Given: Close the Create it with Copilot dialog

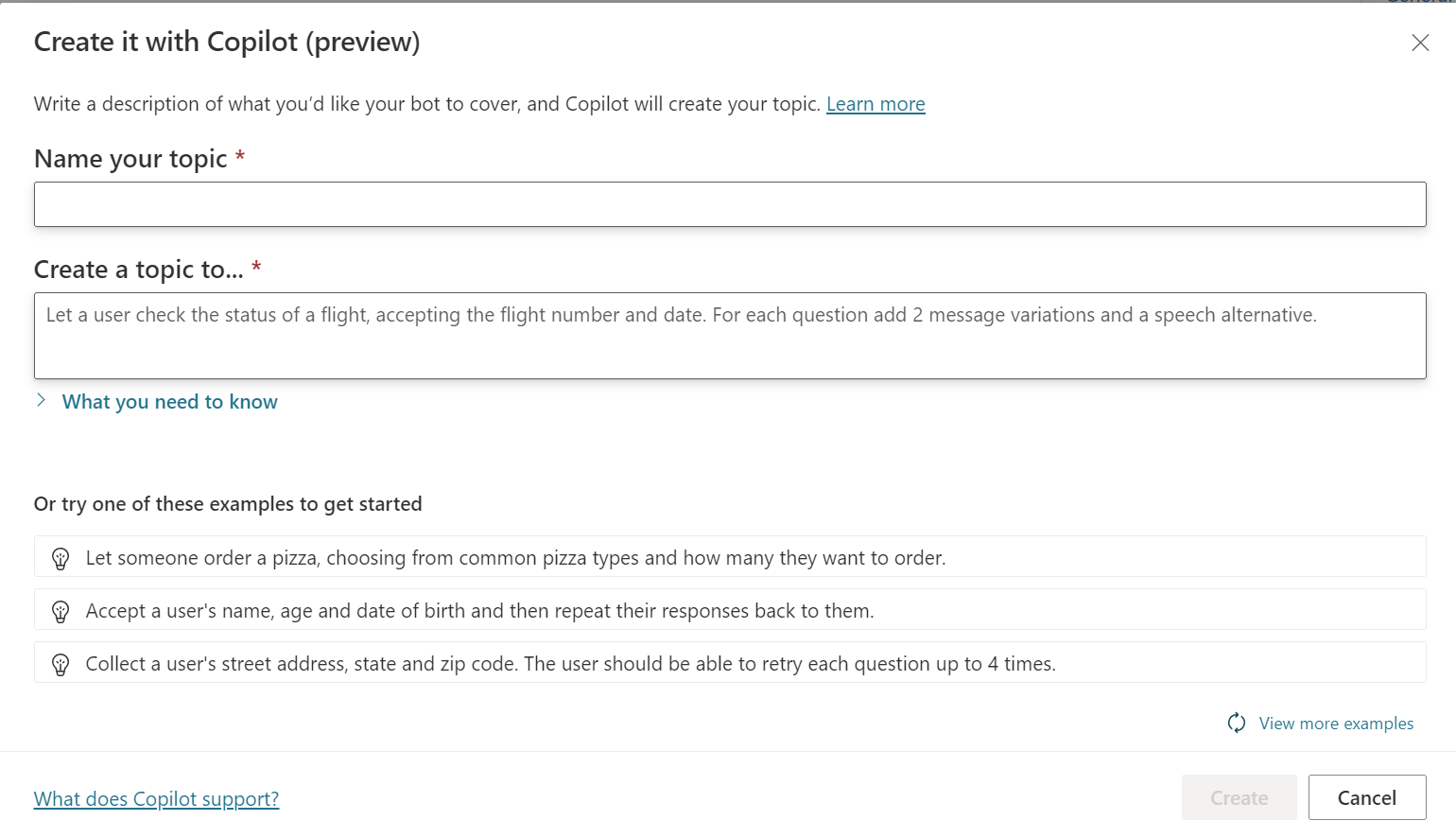Looking at the screenshot, I should [x=1419, y=43].
